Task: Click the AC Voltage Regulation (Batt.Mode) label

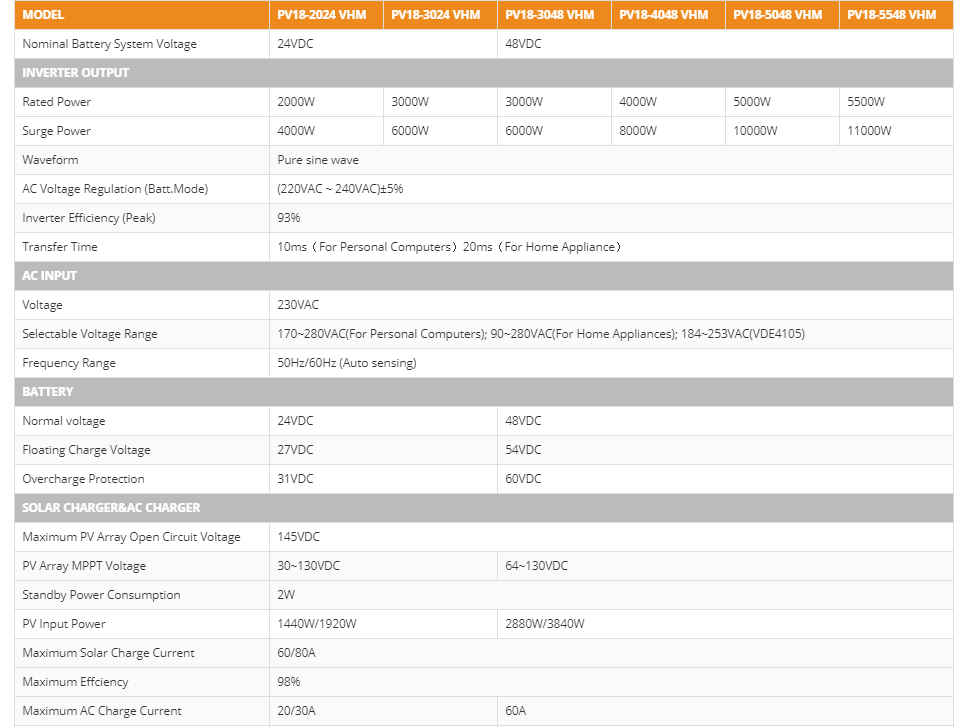Action: point(115,188)
